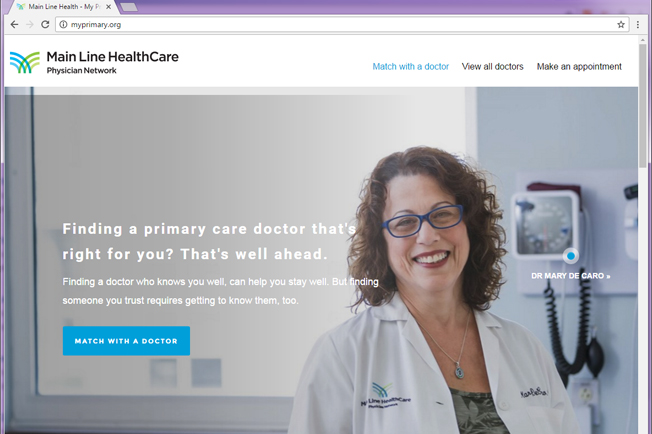Click the blue MATCH WITH A DOCTOR button
652x434 pixels.
tap(126, 341)
